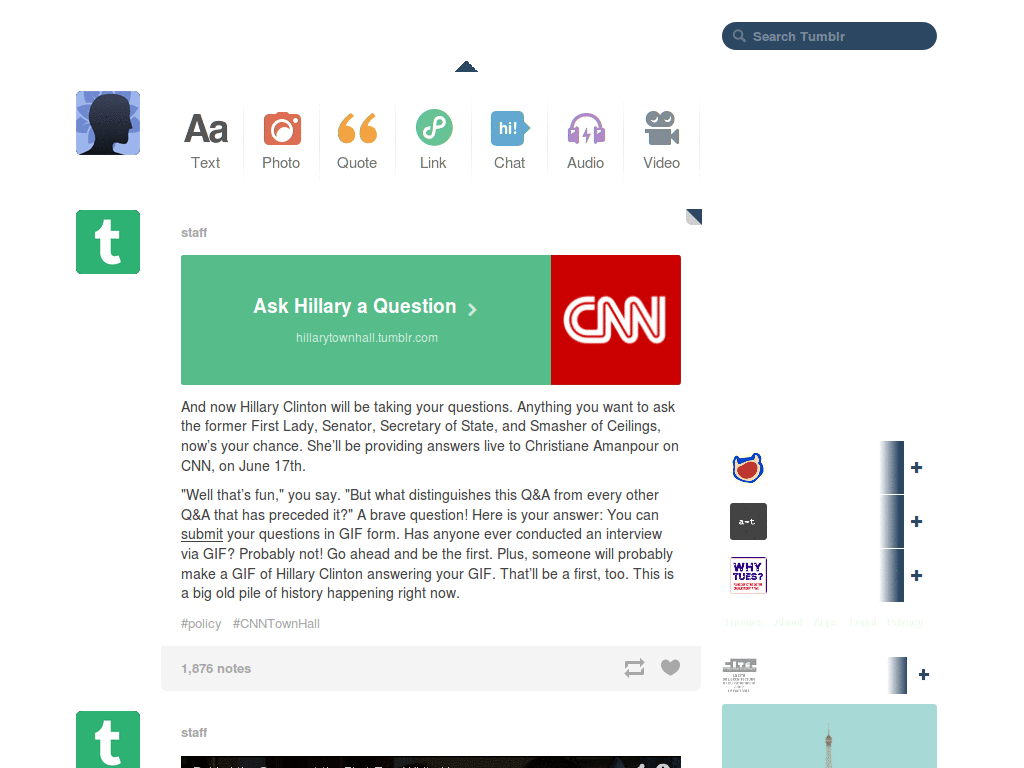1024x768 pixels.
Task: Open the Privacy footer link
Action: (904, 622)
